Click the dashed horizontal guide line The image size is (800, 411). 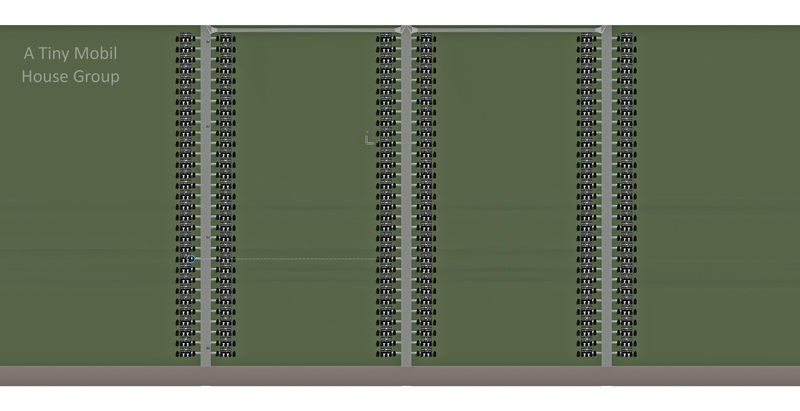pyautogui.click(x=300, y=259)
